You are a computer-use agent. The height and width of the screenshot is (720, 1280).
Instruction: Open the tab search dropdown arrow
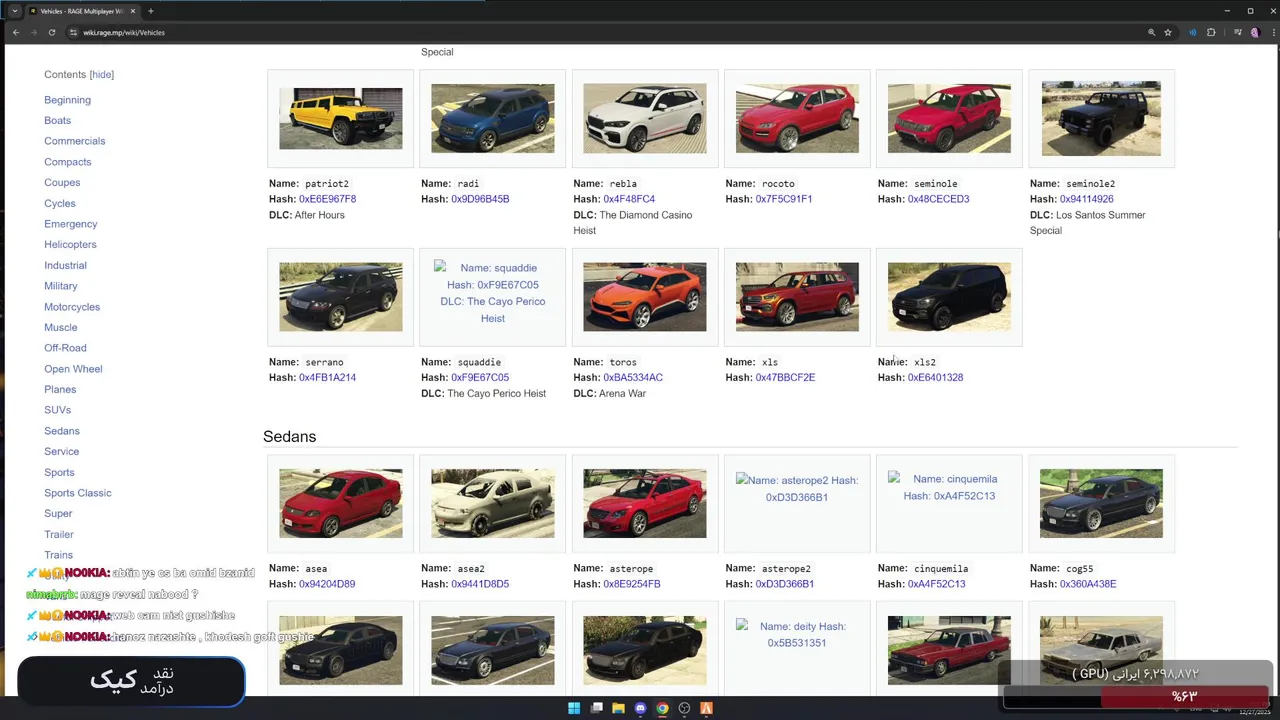pos(14,11)
